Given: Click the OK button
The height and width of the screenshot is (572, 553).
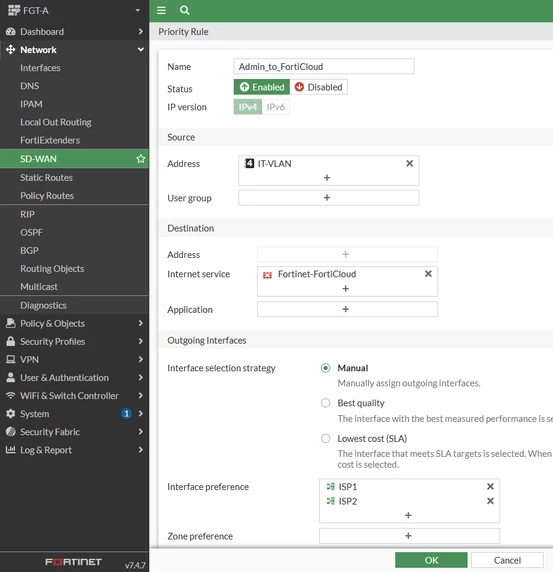Looking at the screenshot, I should pos(431,560).
